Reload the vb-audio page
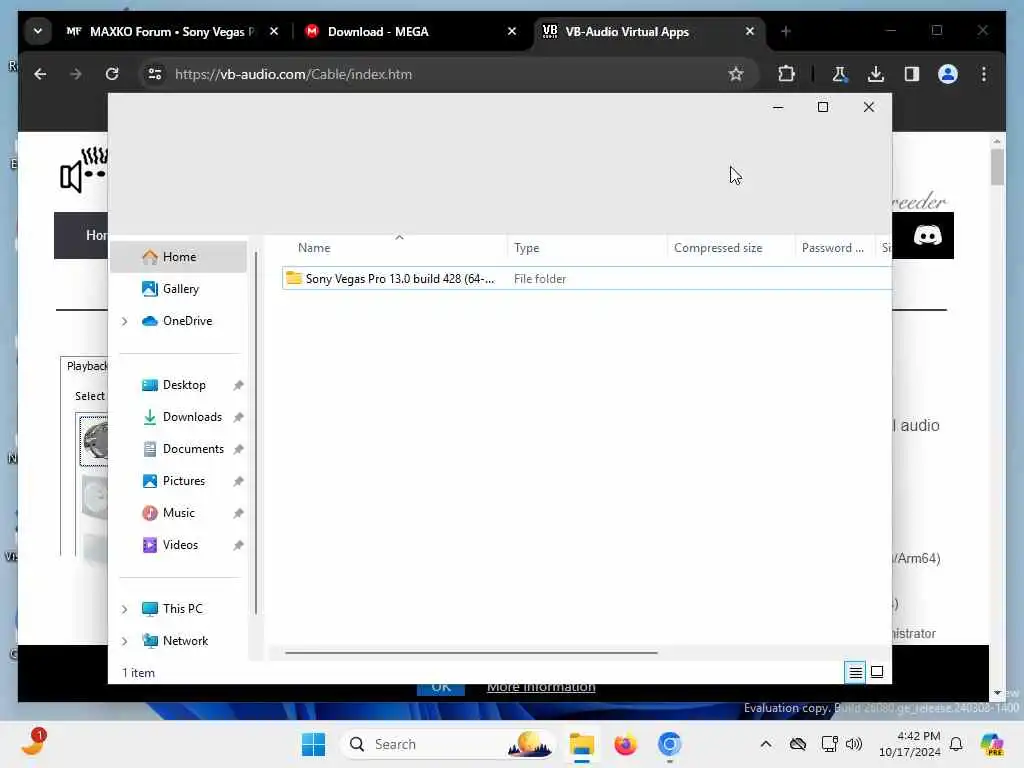The image size is (1024, 768). click(112, 74)
